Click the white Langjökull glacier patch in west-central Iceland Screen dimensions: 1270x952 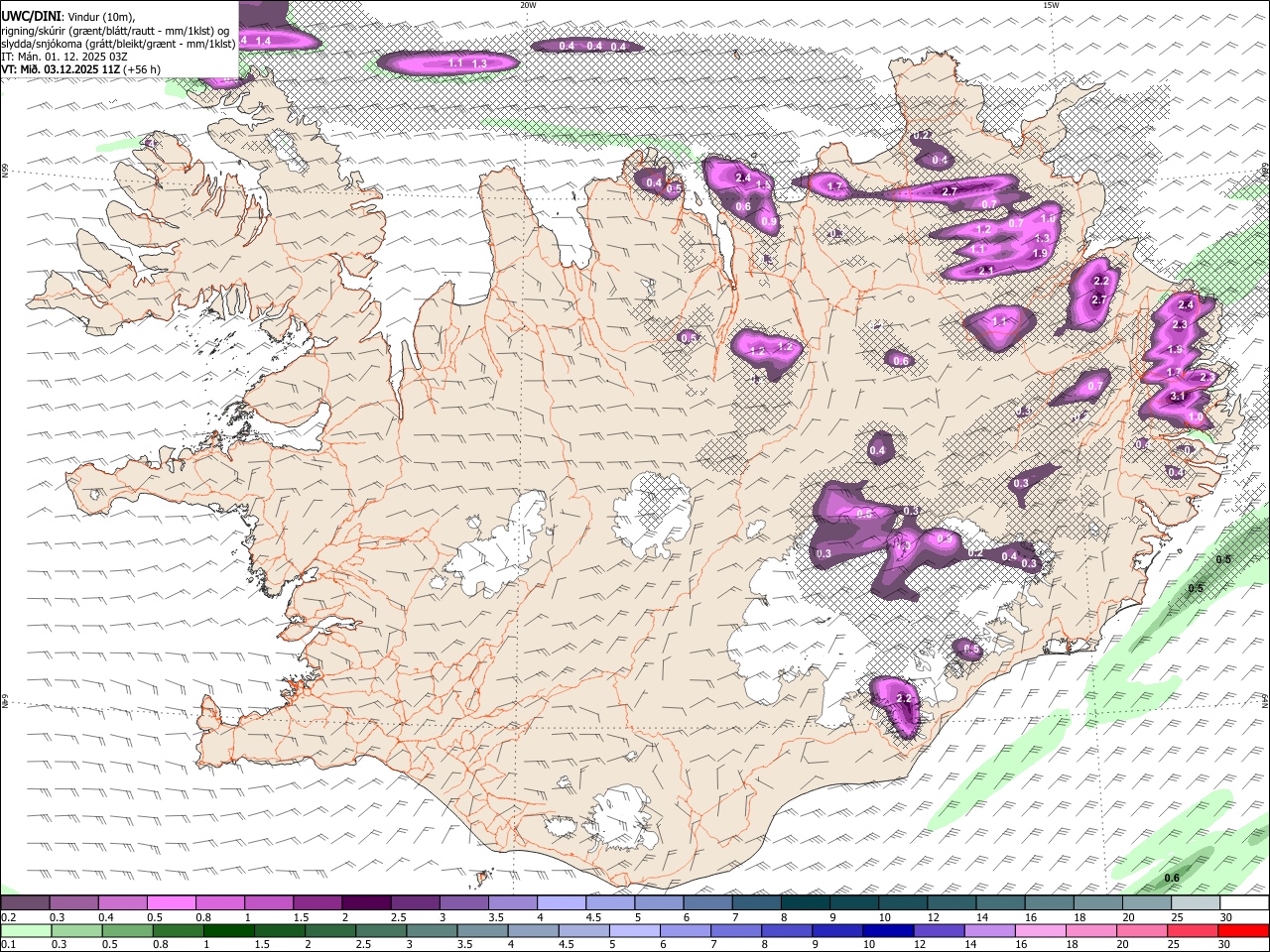coord(496,547)
